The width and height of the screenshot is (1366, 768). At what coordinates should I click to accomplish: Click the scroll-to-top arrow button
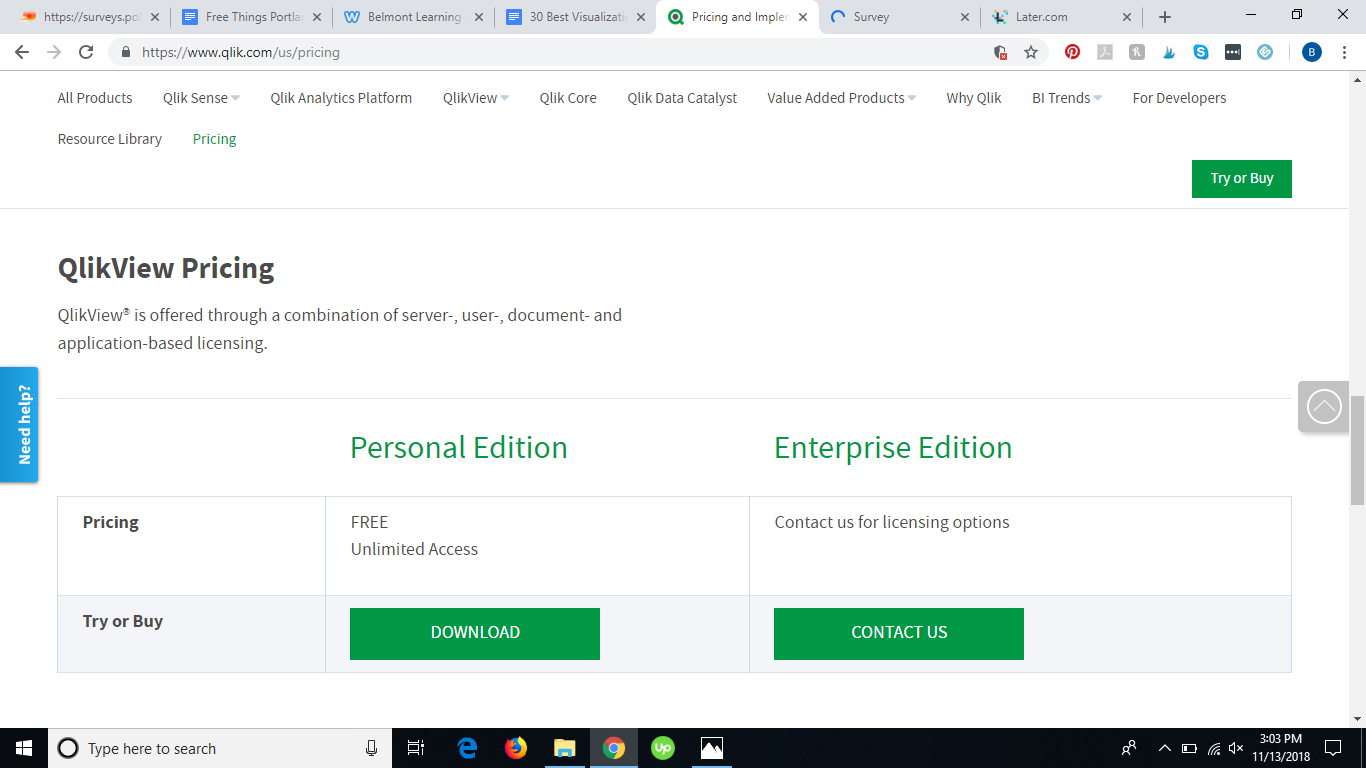tap(1324, 406)
